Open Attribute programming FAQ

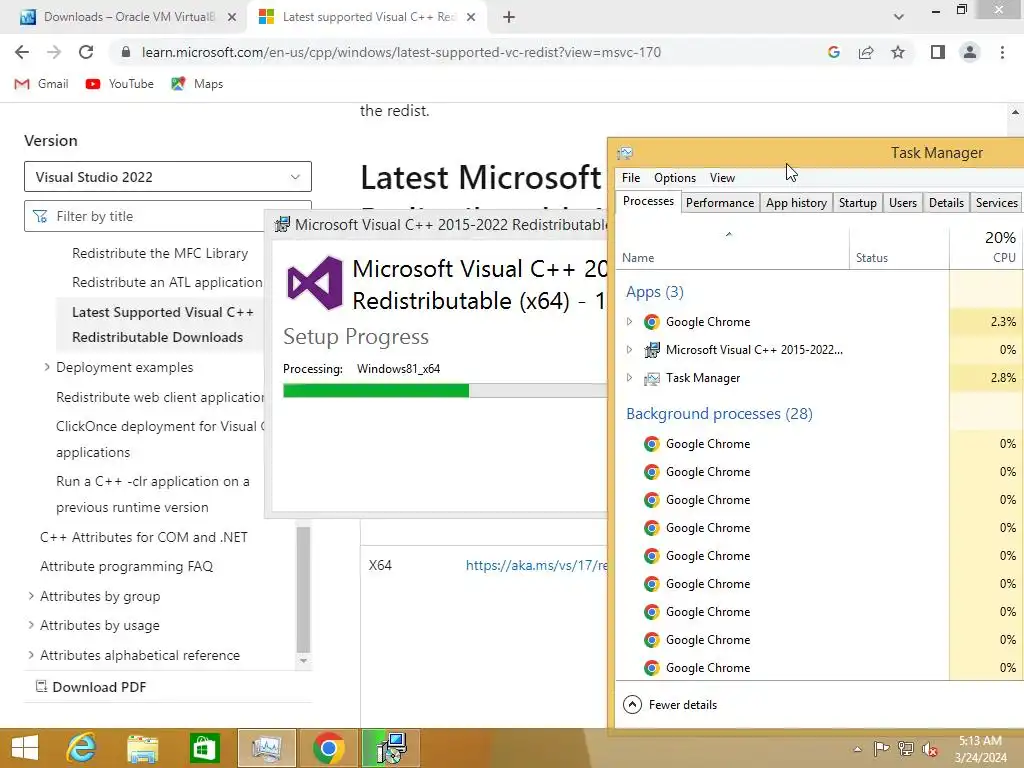126,566
